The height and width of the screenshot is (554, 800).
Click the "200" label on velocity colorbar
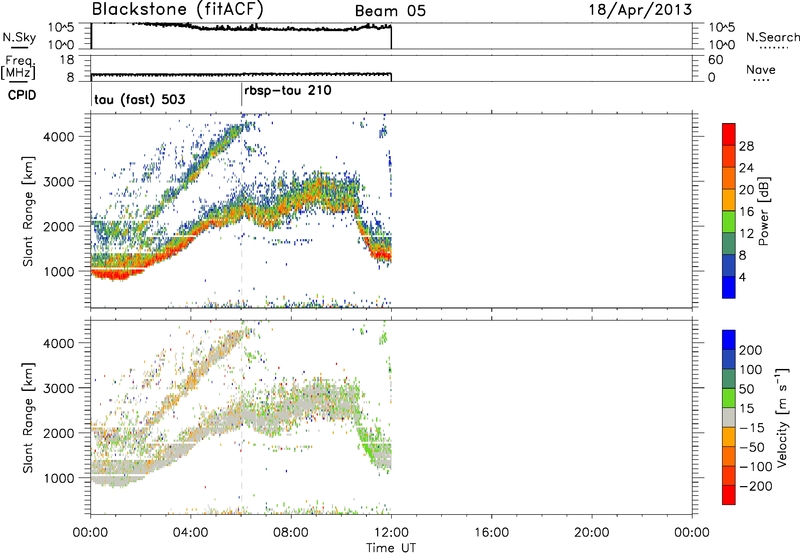[751, 350]
